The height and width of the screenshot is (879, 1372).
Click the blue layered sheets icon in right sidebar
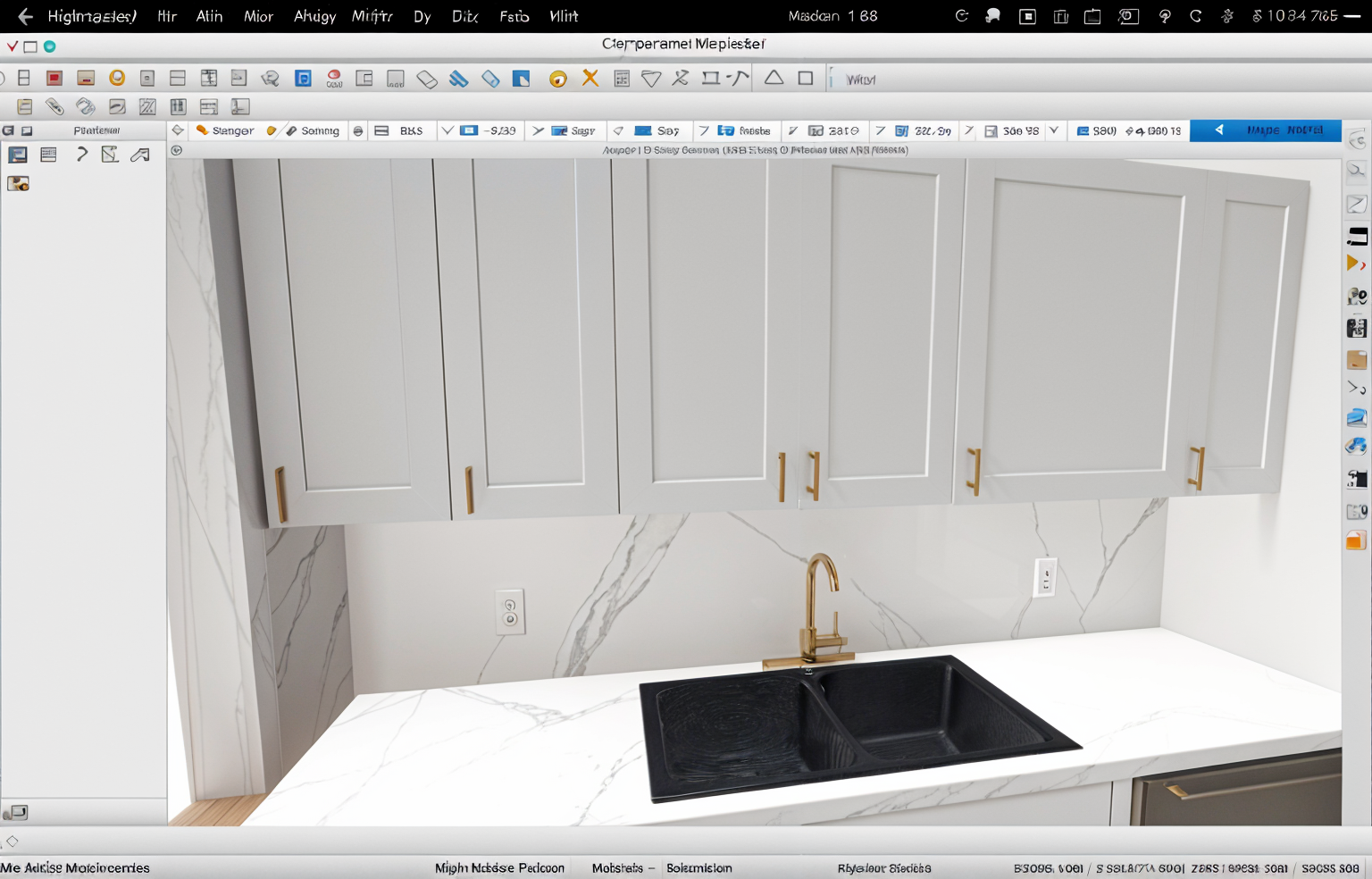coord(1356,417)
